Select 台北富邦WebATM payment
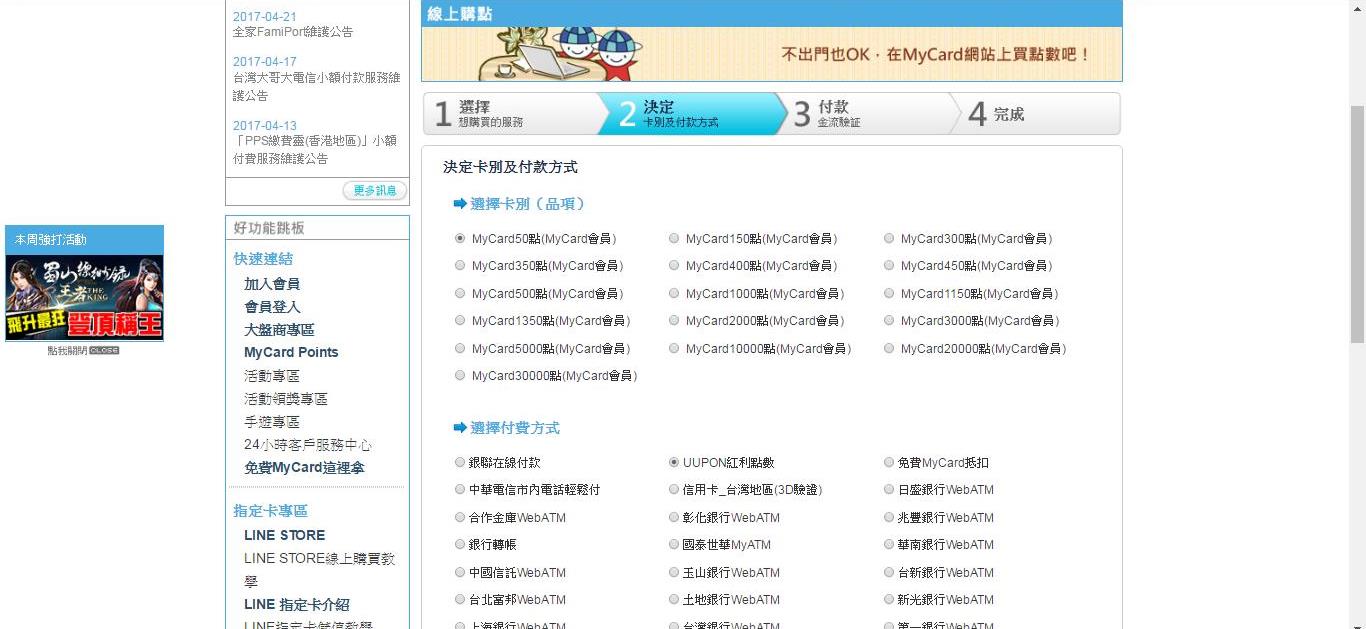 460,600
